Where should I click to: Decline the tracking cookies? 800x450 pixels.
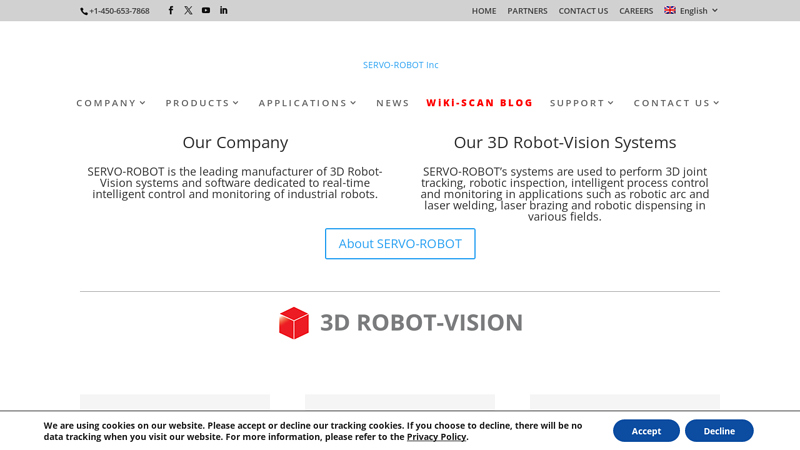tap(719, 431)
